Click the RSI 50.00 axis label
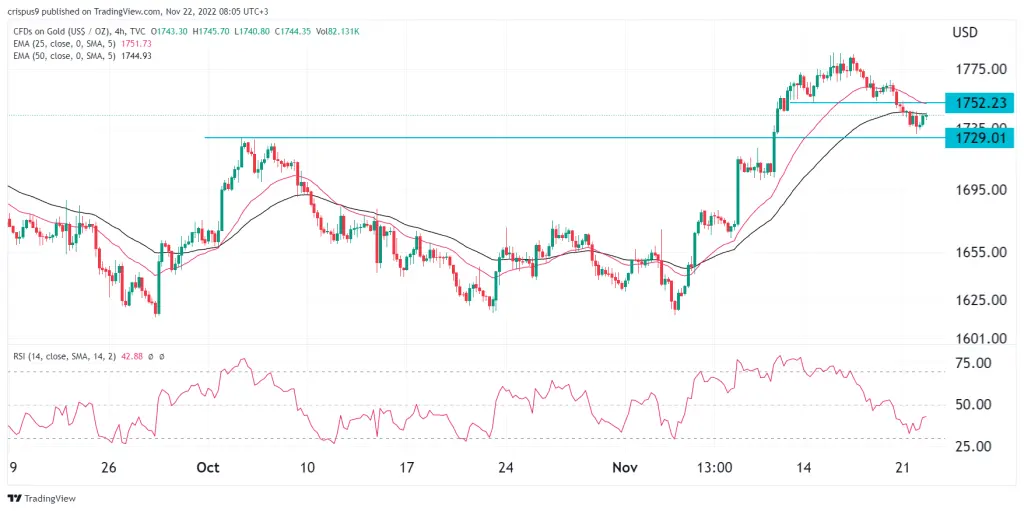This screenshot has width=1024, height=511. point(973,404)
